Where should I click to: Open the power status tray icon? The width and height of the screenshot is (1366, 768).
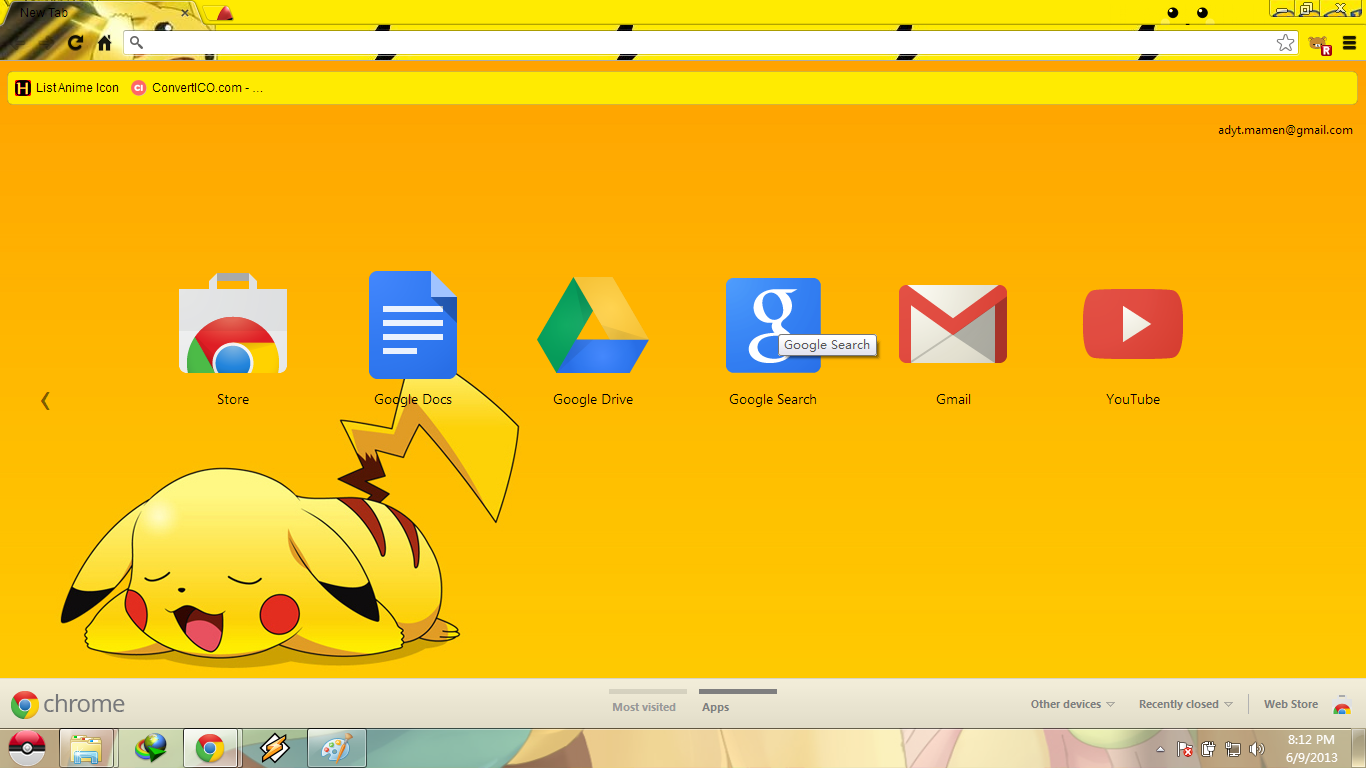(x=1209, y=749)
